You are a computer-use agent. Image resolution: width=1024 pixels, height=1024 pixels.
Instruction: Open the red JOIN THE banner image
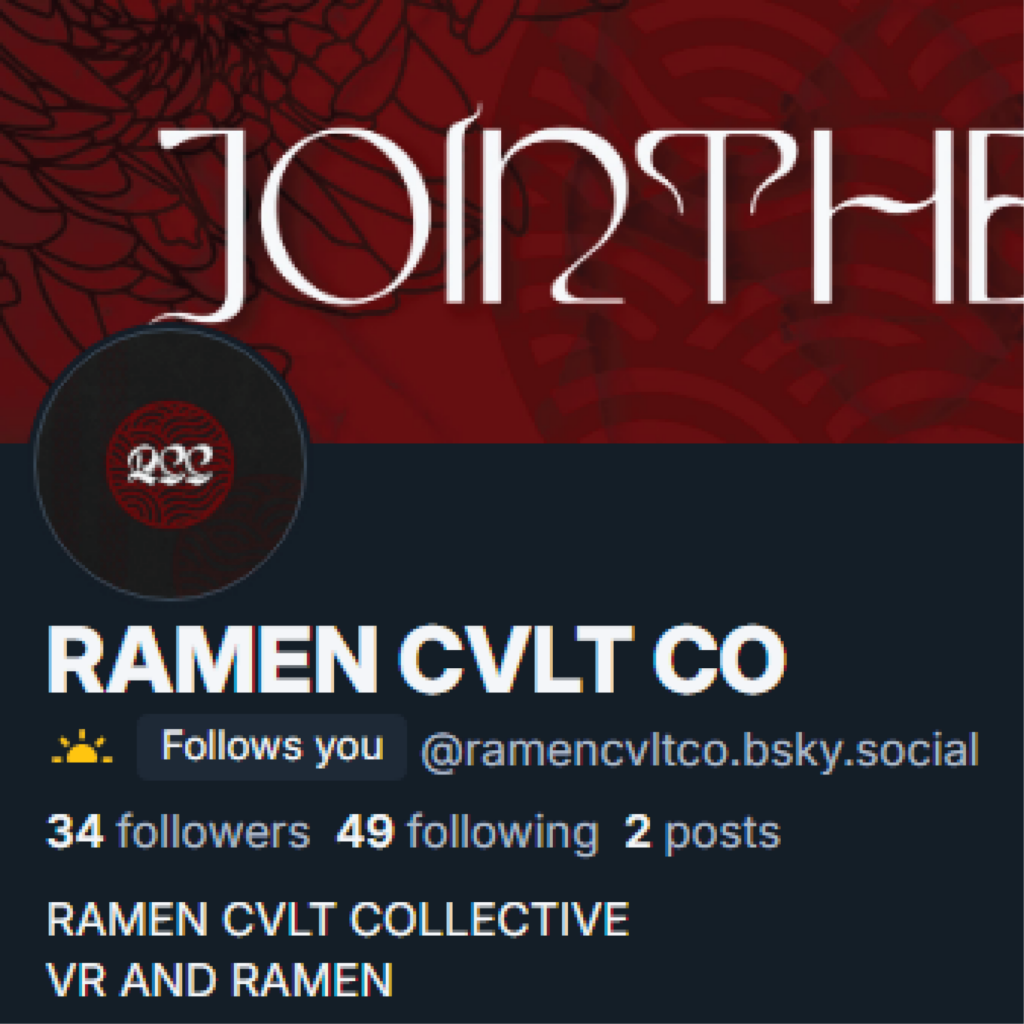(x=512, y=221)
